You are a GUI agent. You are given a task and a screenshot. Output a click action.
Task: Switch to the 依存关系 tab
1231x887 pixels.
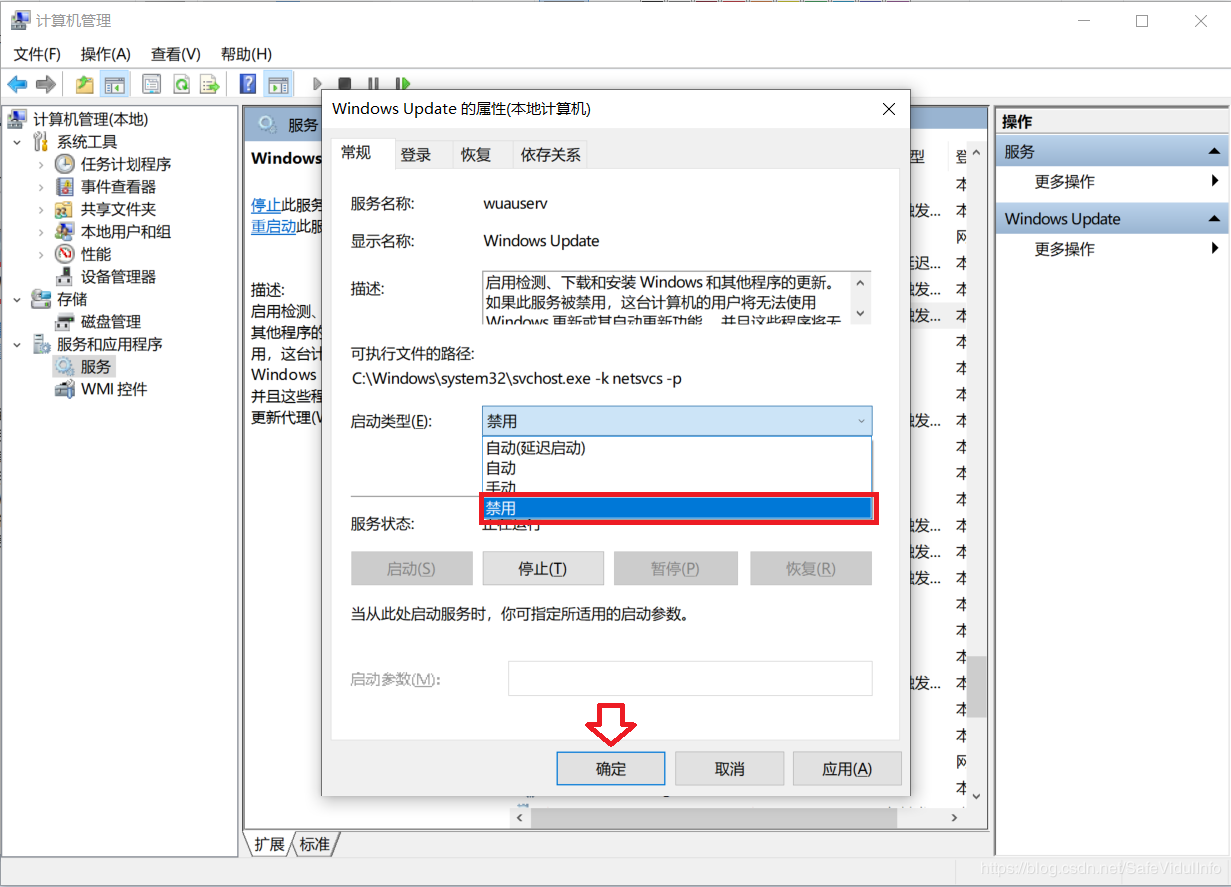coord(550,155)
